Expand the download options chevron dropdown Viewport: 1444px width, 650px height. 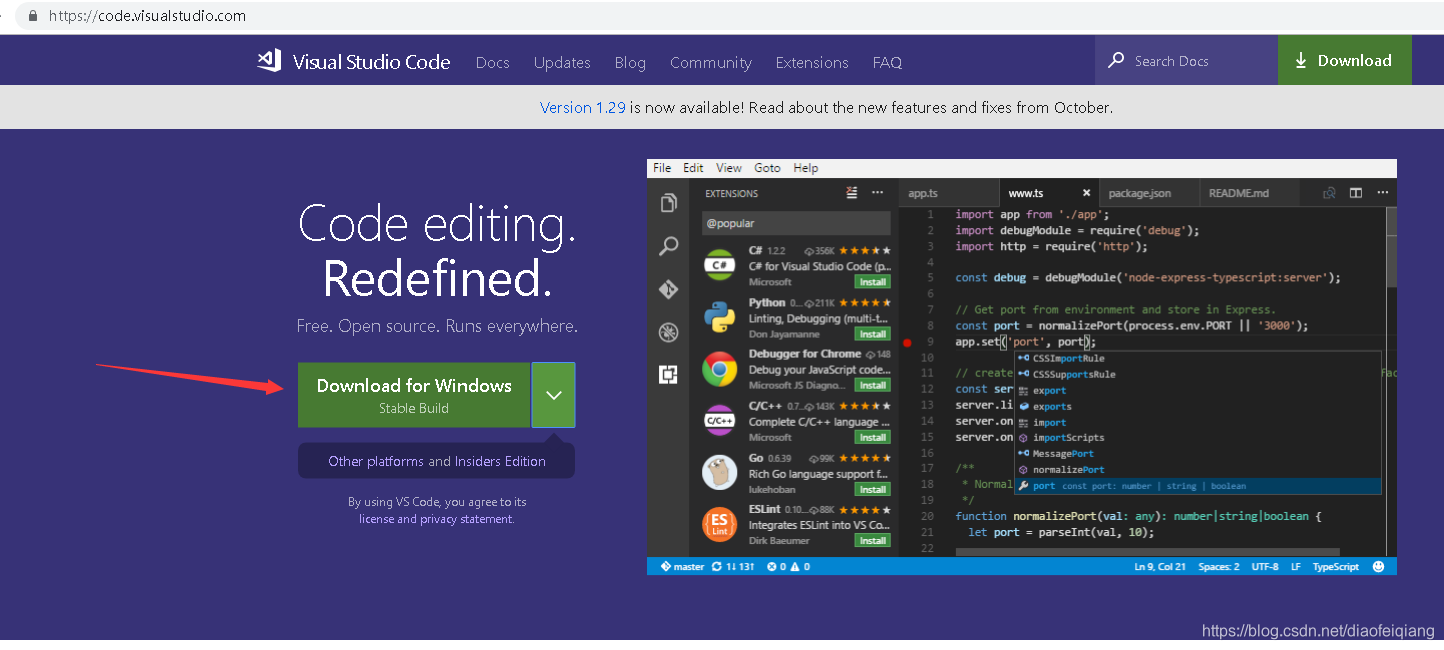pos(554,395)
